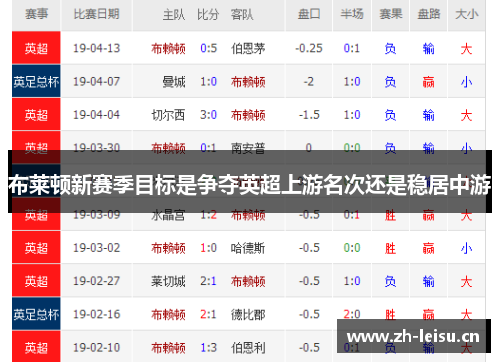Click the 大小 column header
Screen dimensions: 500x362
pos(467,14)
